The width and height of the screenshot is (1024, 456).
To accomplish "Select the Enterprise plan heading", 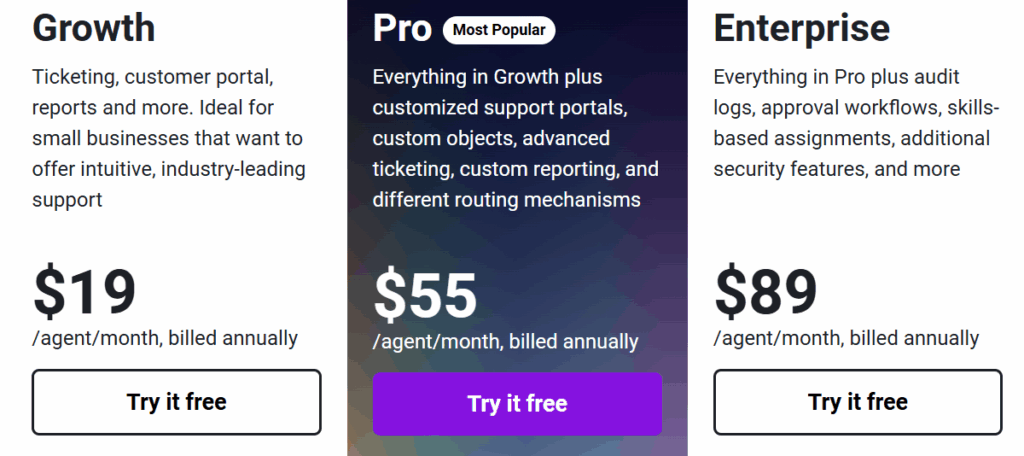I will point(801,28).
